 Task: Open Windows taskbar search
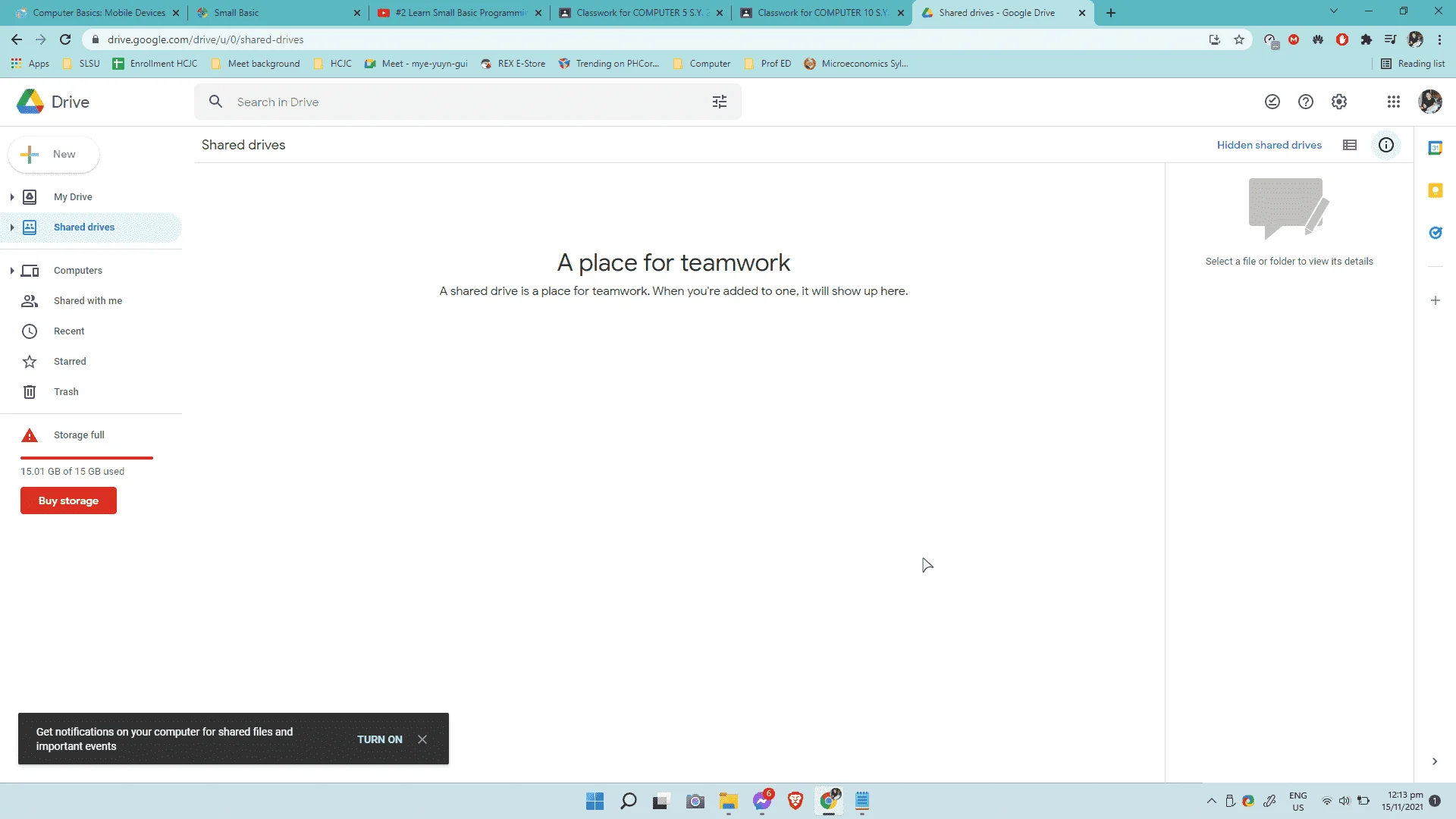[628, 801]
